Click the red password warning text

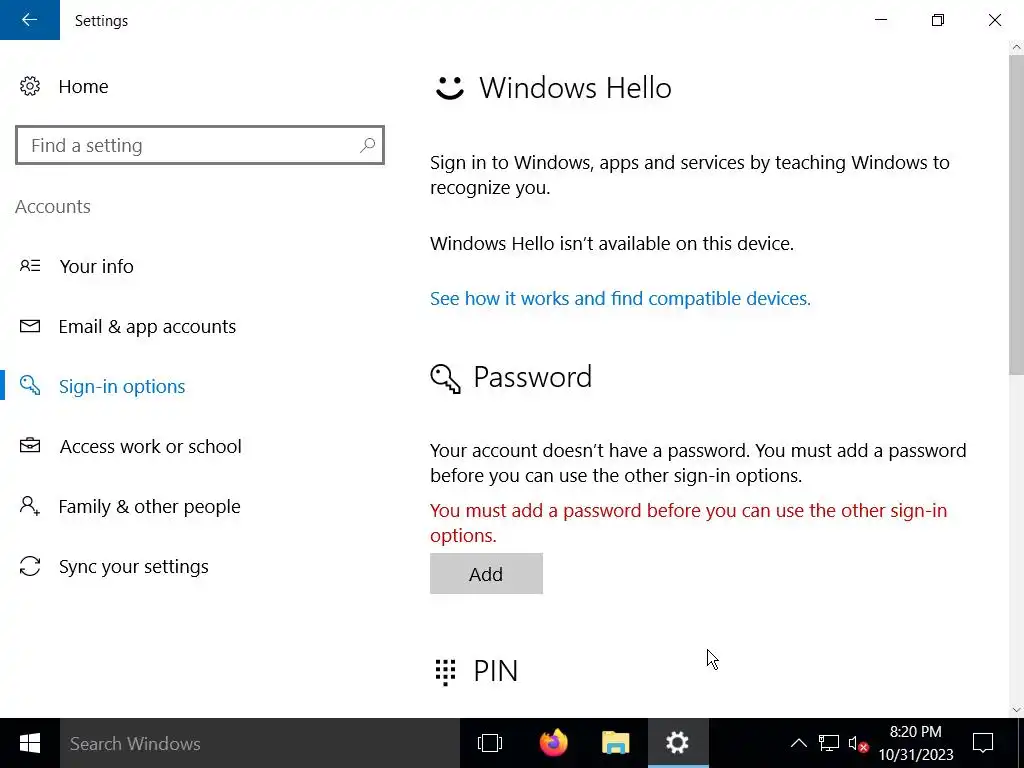(688, 522)
